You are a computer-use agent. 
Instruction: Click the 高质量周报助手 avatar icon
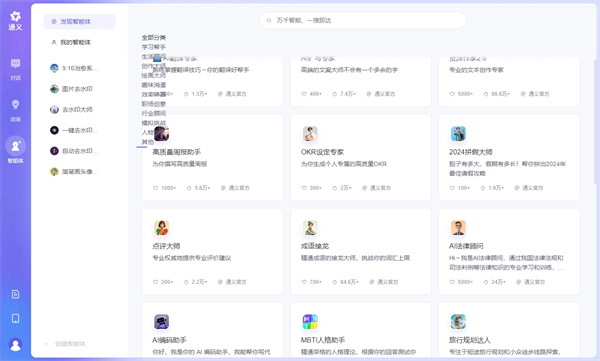click(161, 134)
